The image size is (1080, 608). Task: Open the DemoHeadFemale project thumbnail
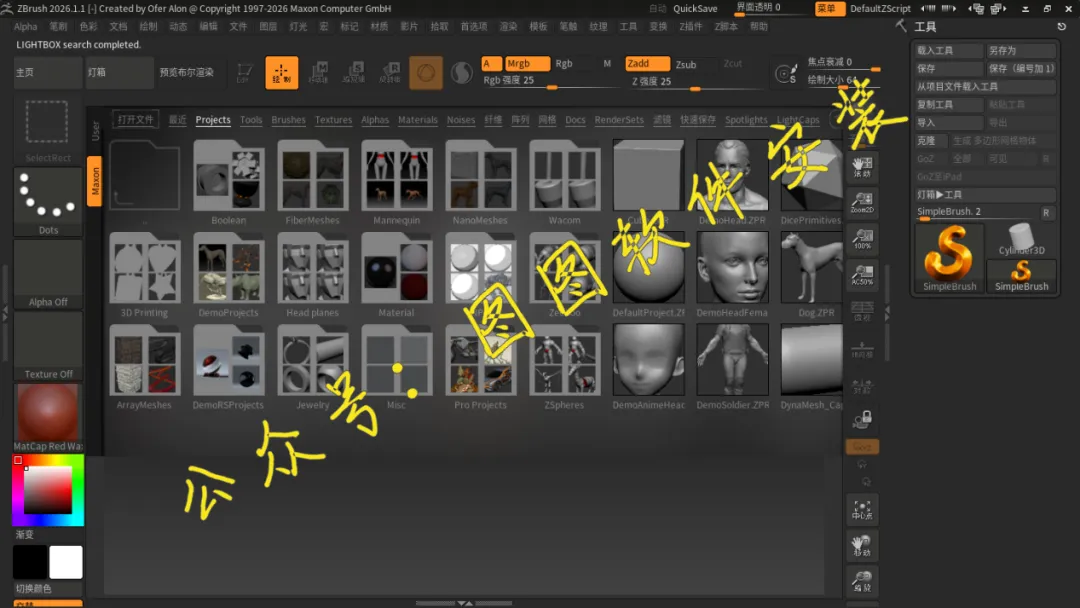[x=732, y=275]
